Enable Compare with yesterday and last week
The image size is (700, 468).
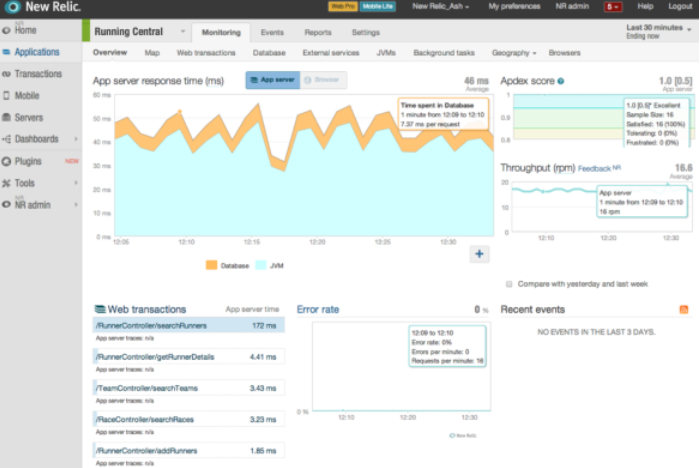[509, 284]
